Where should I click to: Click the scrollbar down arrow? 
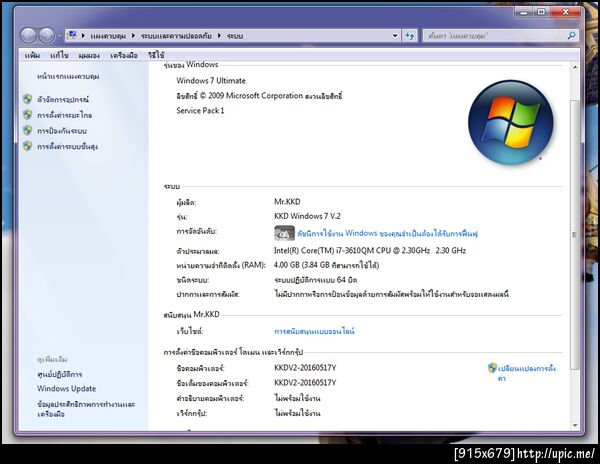click(574, 425)
